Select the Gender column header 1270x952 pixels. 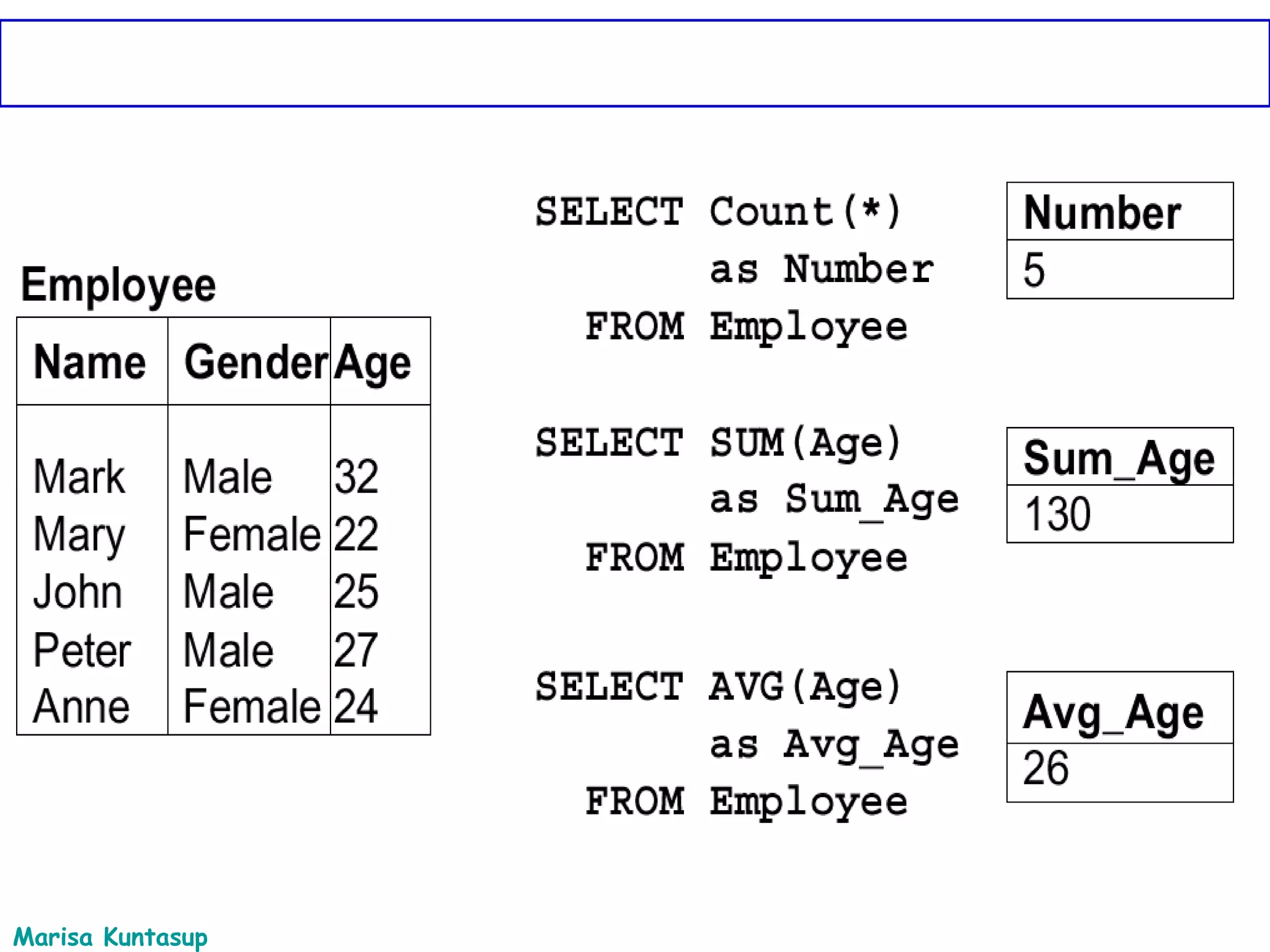(x=255, y=362)
